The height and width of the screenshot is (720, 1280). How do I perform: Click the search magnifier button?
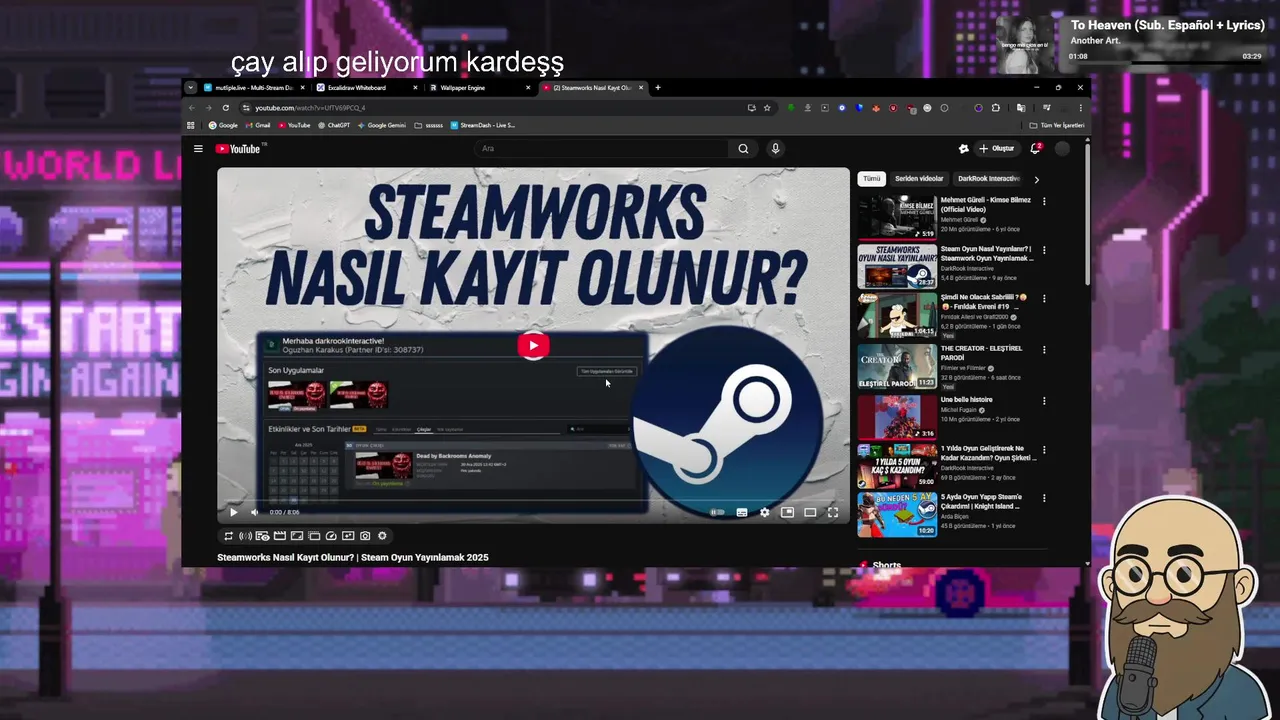pos(743,149)
